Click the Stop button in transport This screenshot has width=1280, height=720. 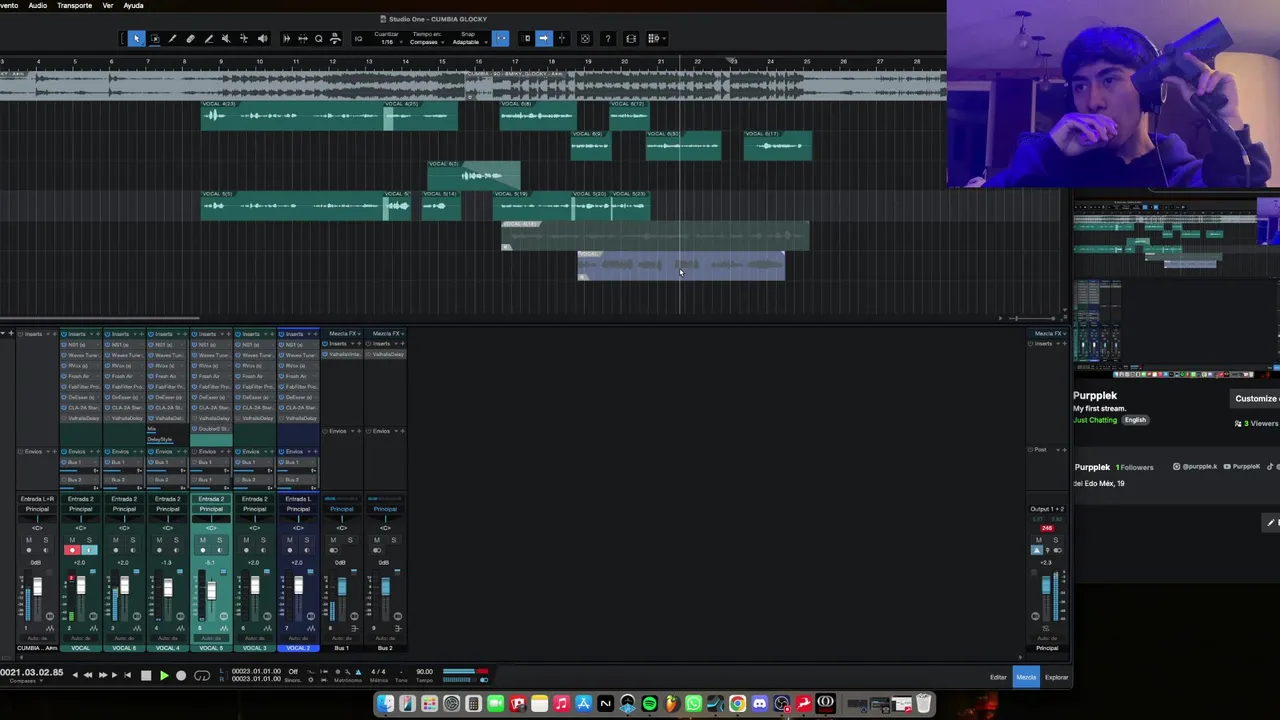146,676
